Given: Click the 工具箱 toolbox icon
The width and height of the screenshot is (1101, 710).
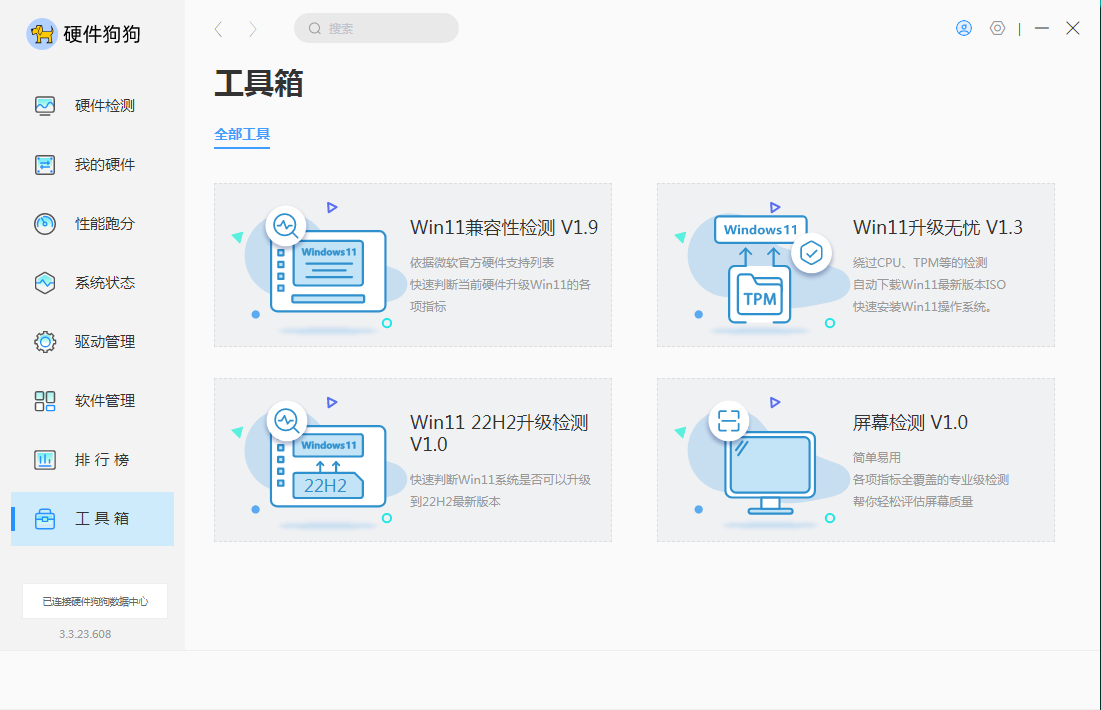Looking at the screenshot, I should (x=45, y=519).
